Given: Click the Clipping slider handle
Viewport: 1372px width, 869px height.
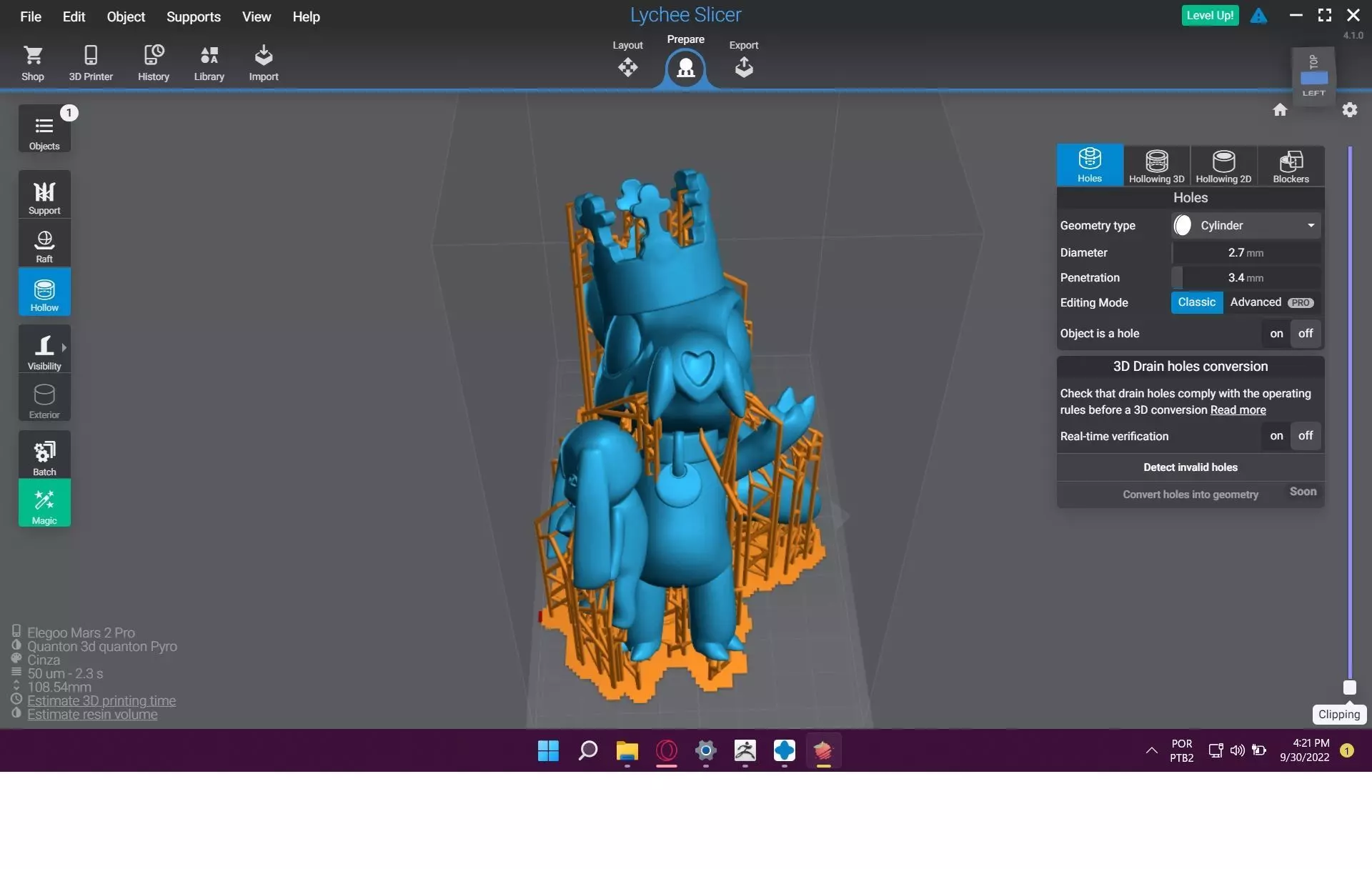Looking at the screenshot, I should pyautogui.click(x=1349, y=687).
